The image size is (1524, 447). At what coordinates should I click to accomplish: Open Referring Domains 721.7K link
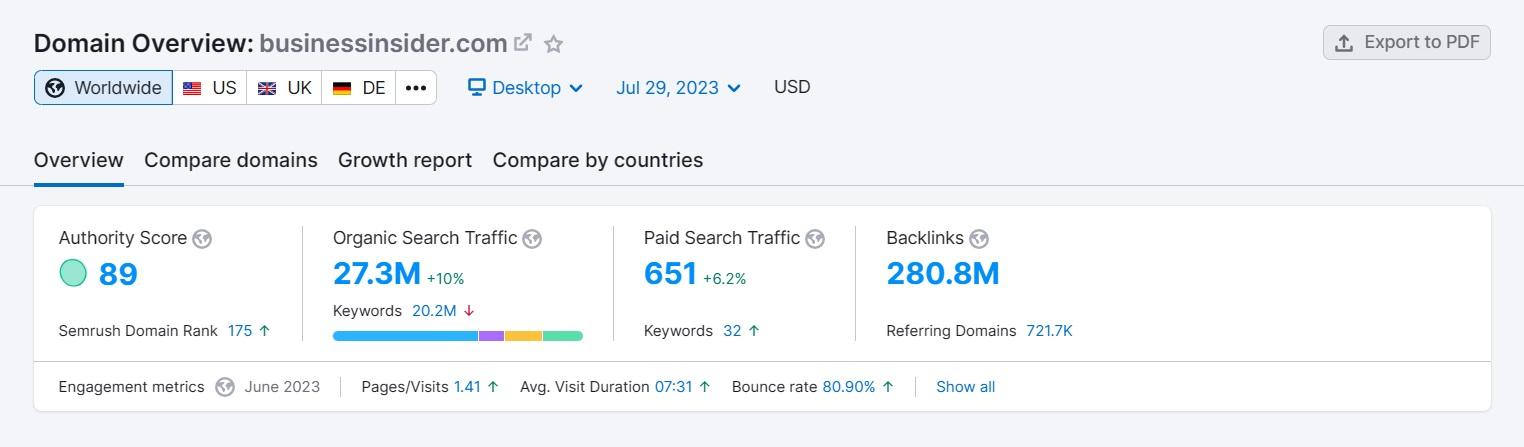click(1049, 331)
